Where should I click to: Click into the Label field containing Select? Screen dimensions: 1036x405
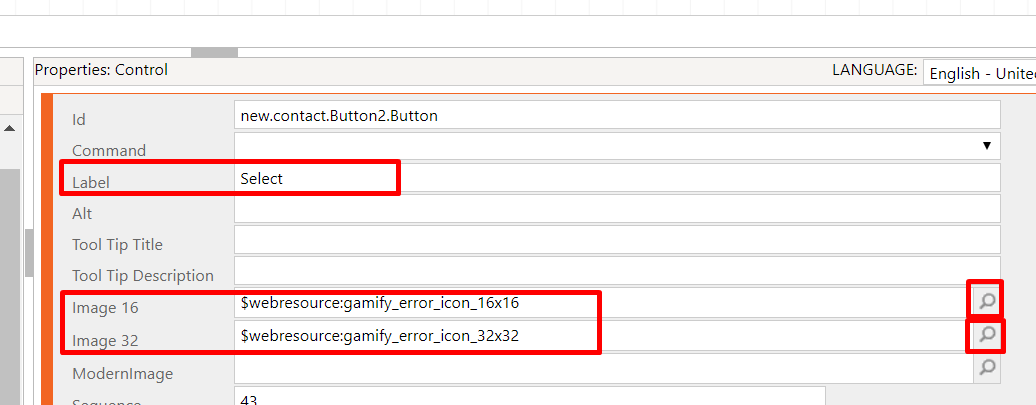click(616, 178)
